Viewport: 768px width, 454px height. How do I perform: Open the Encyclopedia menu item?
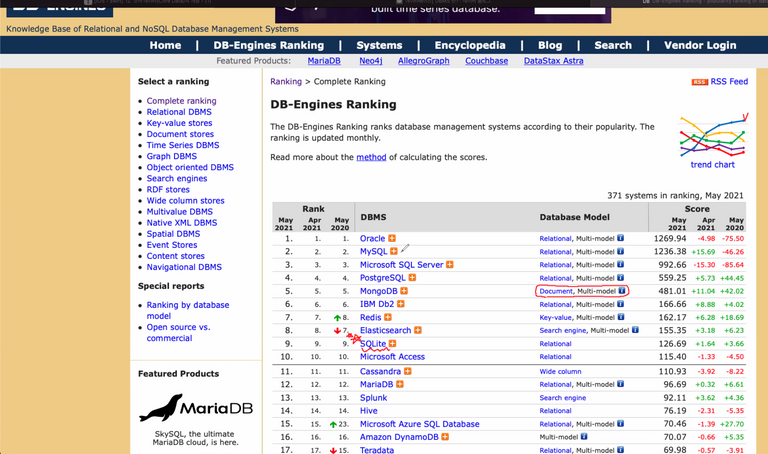[x=470, y=46]
